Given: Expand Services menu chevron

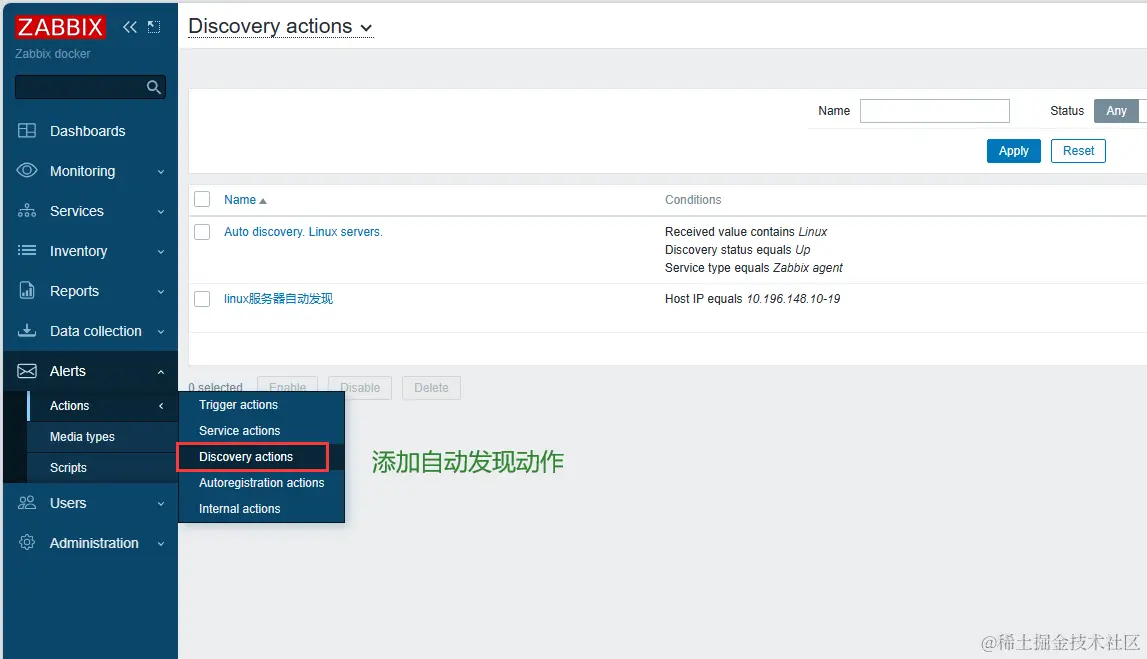Looking at the screenshot, I should click(161, 212).
